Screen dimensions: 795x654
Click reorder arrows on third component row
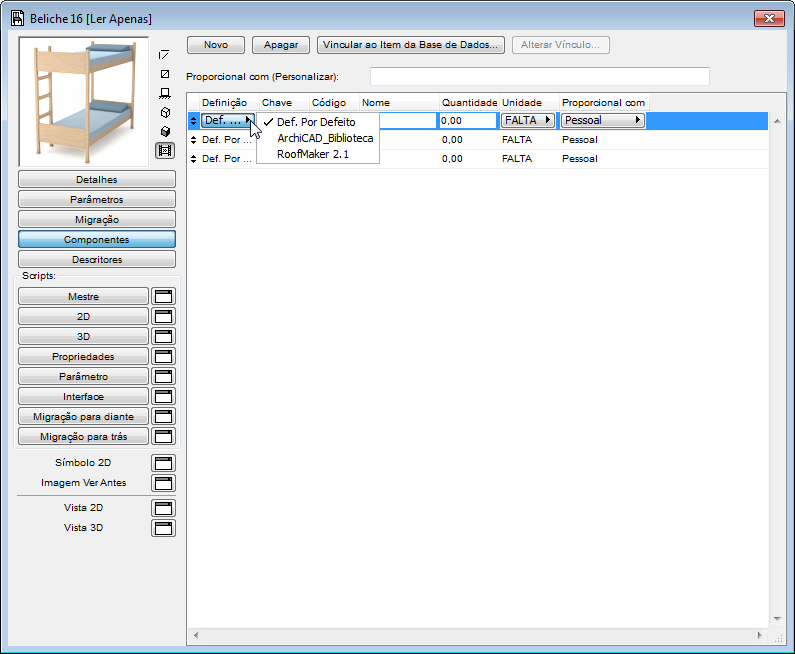point(193,159)
